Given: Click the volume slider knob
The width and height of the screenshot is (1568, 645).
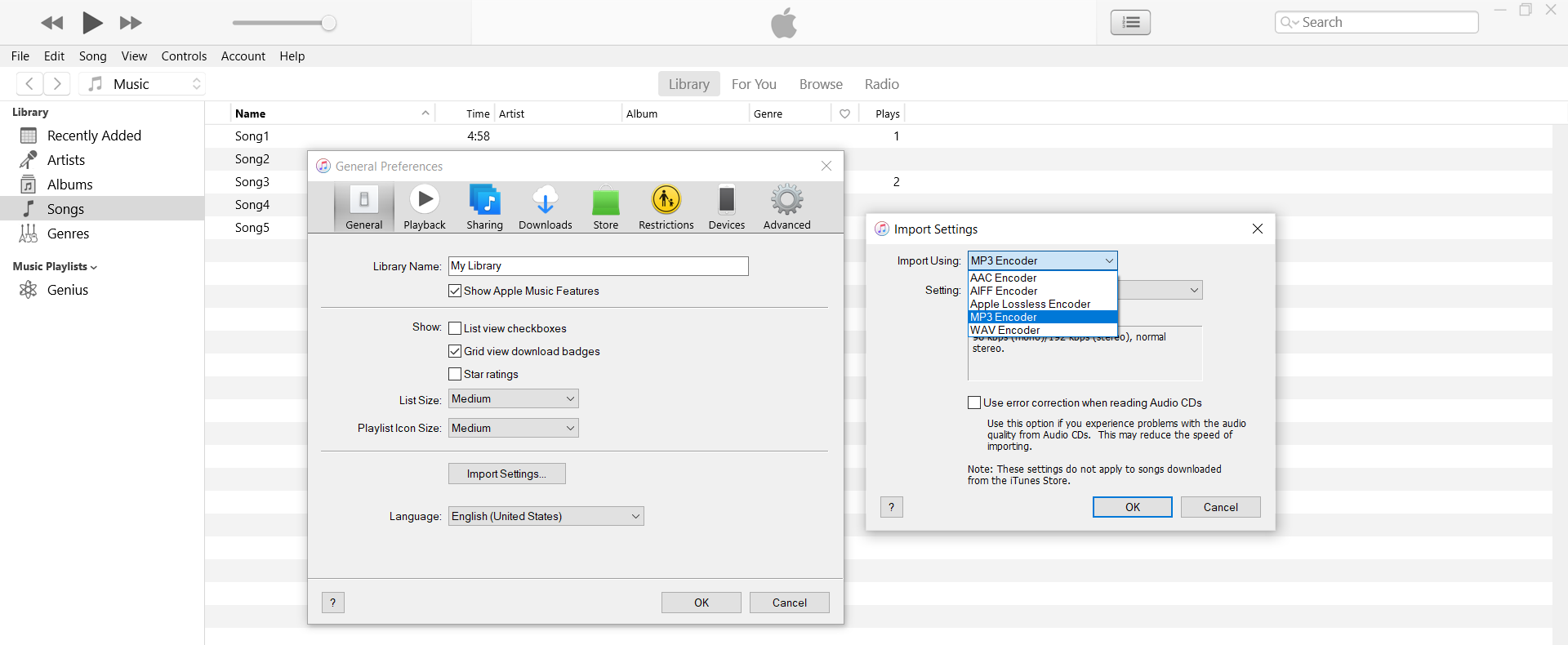Looking at the screenshot, I should pyautogui.click(x=328, y=23).
